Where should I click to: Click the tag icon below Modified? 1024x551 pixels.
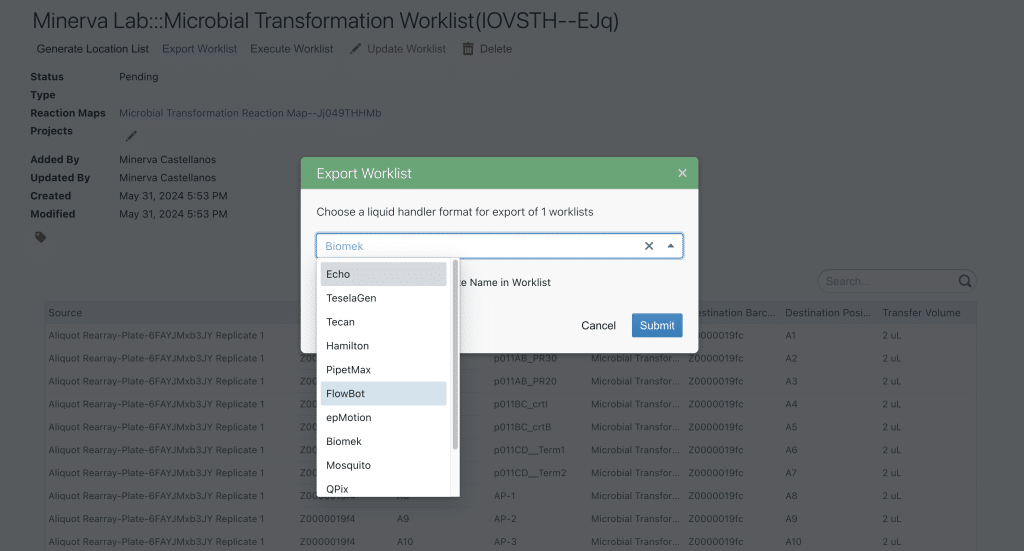(41, 237)
